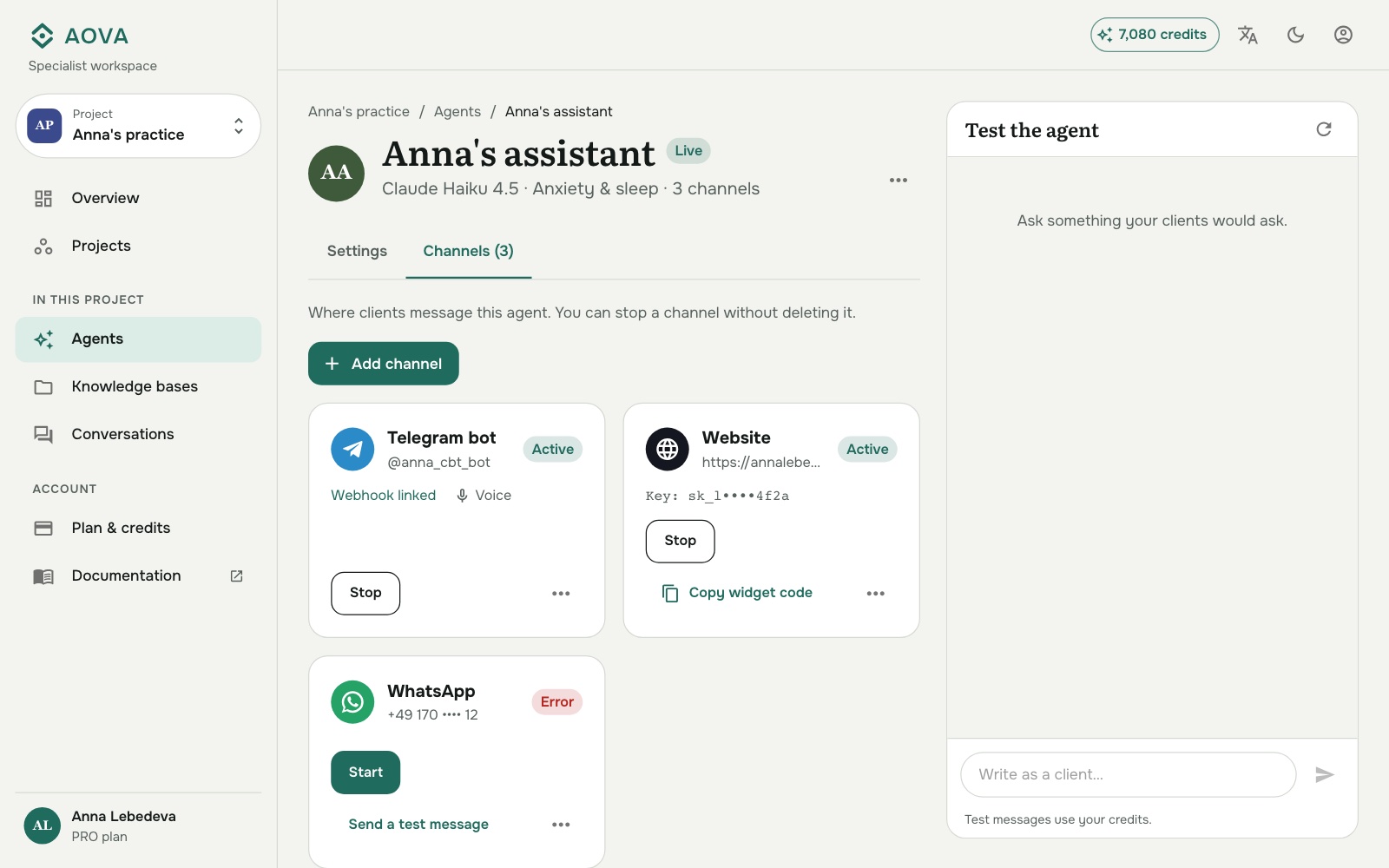Viewport: 1389px width, 868px height.
Task: Click the Add channel button
Action: click(x=384, y=364)
